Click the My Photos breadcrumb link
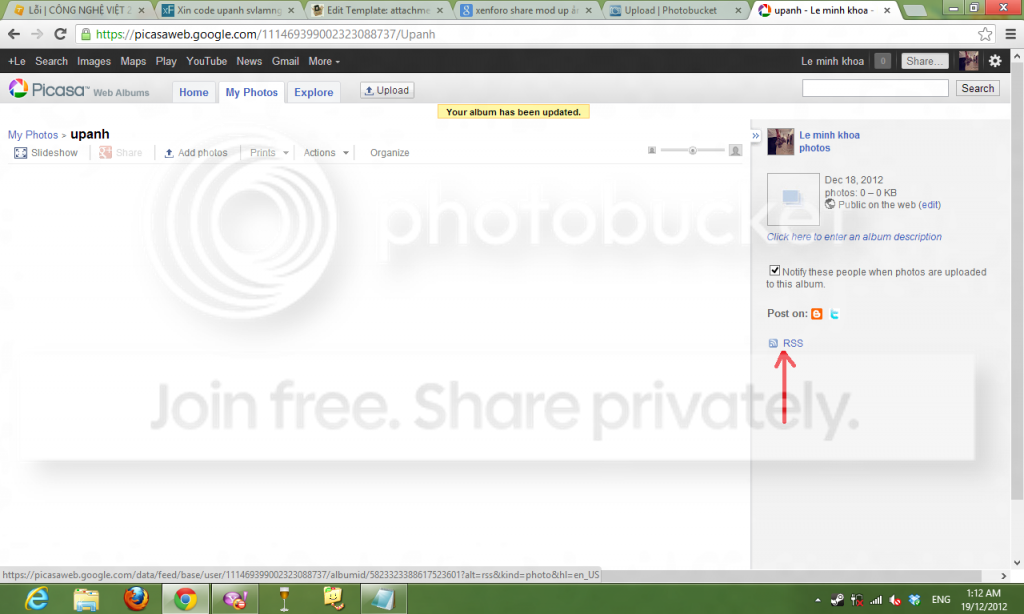 (33, 135)
